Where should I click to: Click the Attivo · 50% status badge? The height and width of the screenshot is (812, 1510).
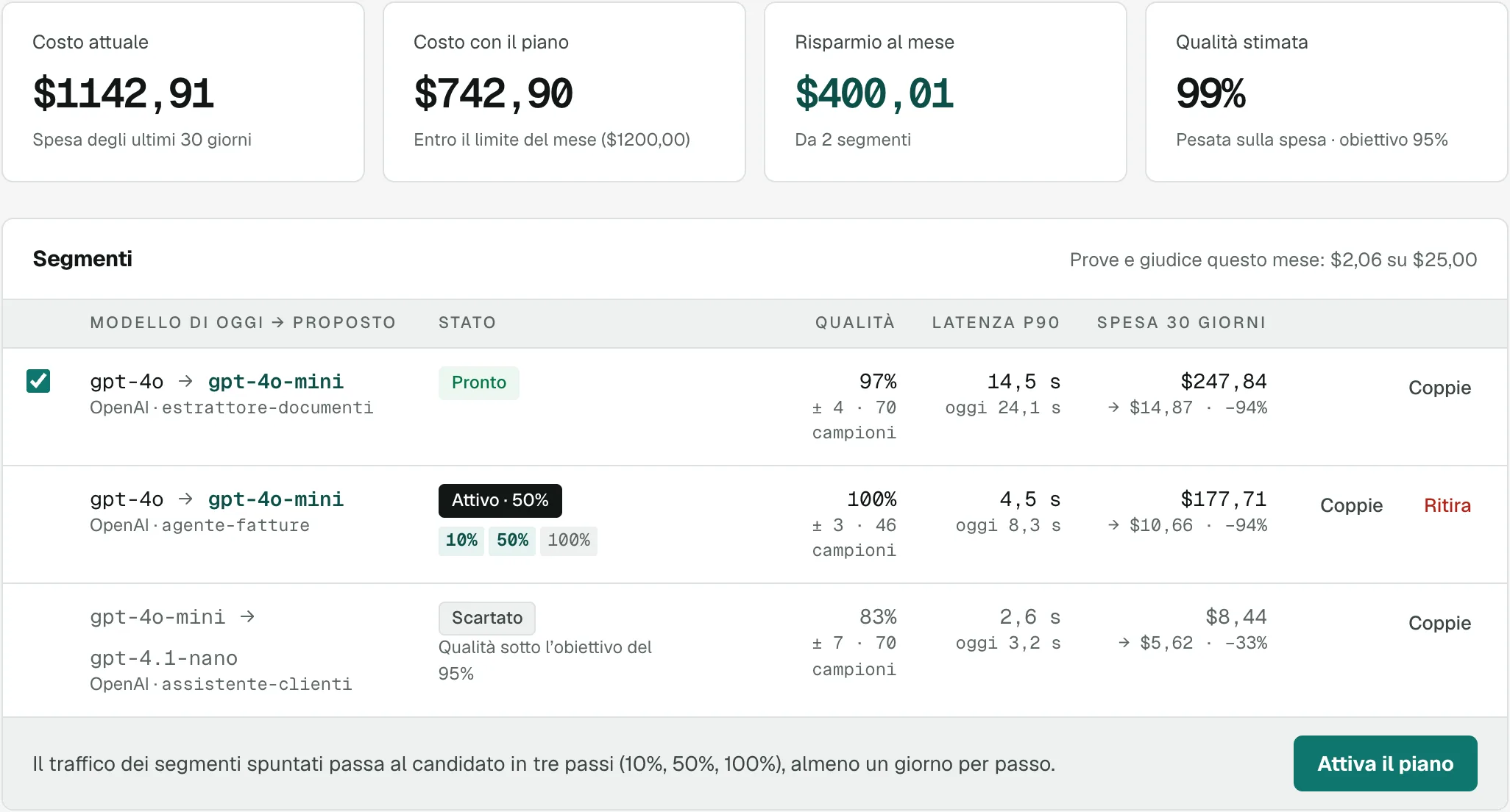point(500,500)
